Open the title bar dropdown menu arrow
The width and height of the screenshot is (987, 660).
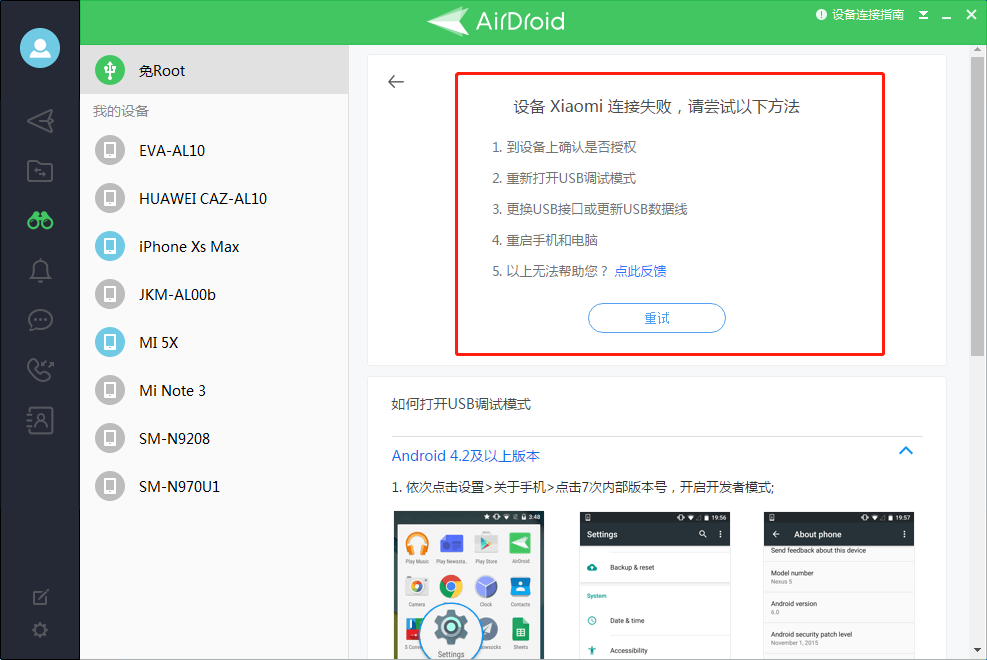coord(923,15)
